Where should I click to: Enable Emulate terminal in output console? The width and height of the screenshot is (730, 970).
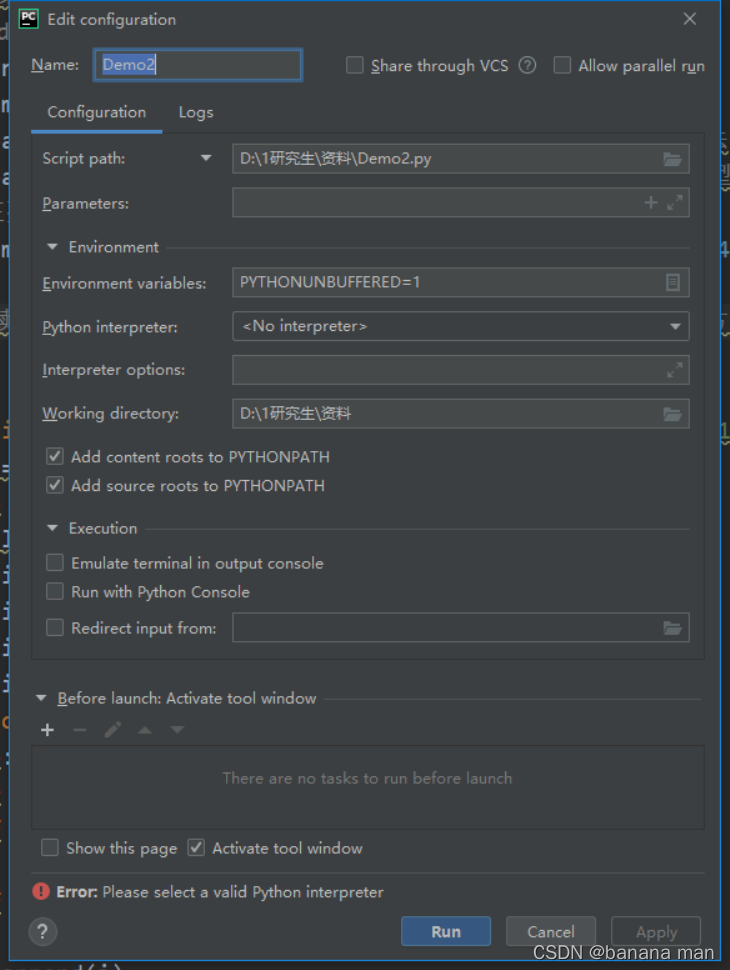(55, 562)
